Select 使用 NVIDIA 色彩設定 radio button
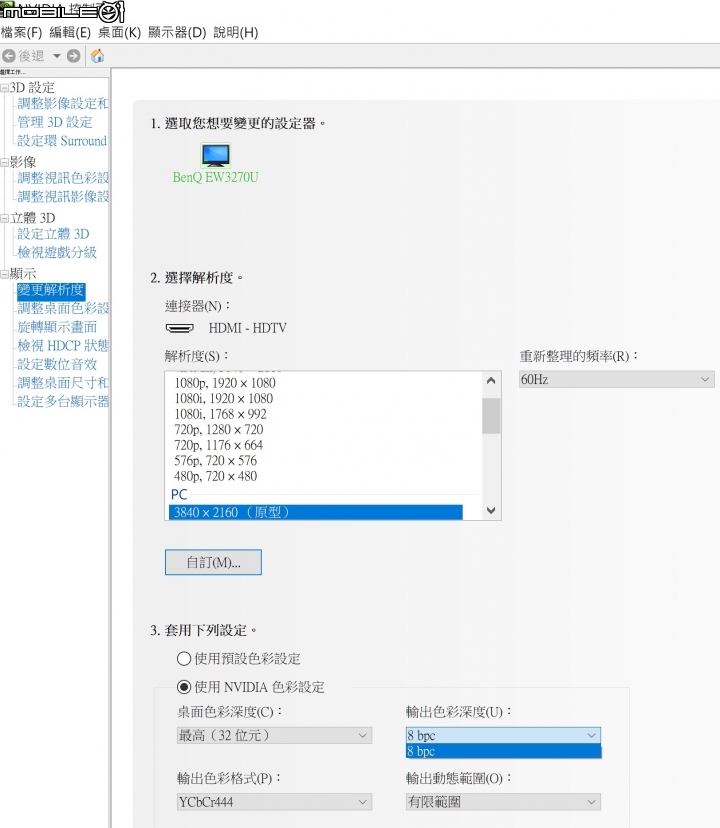 click(184, 687)
